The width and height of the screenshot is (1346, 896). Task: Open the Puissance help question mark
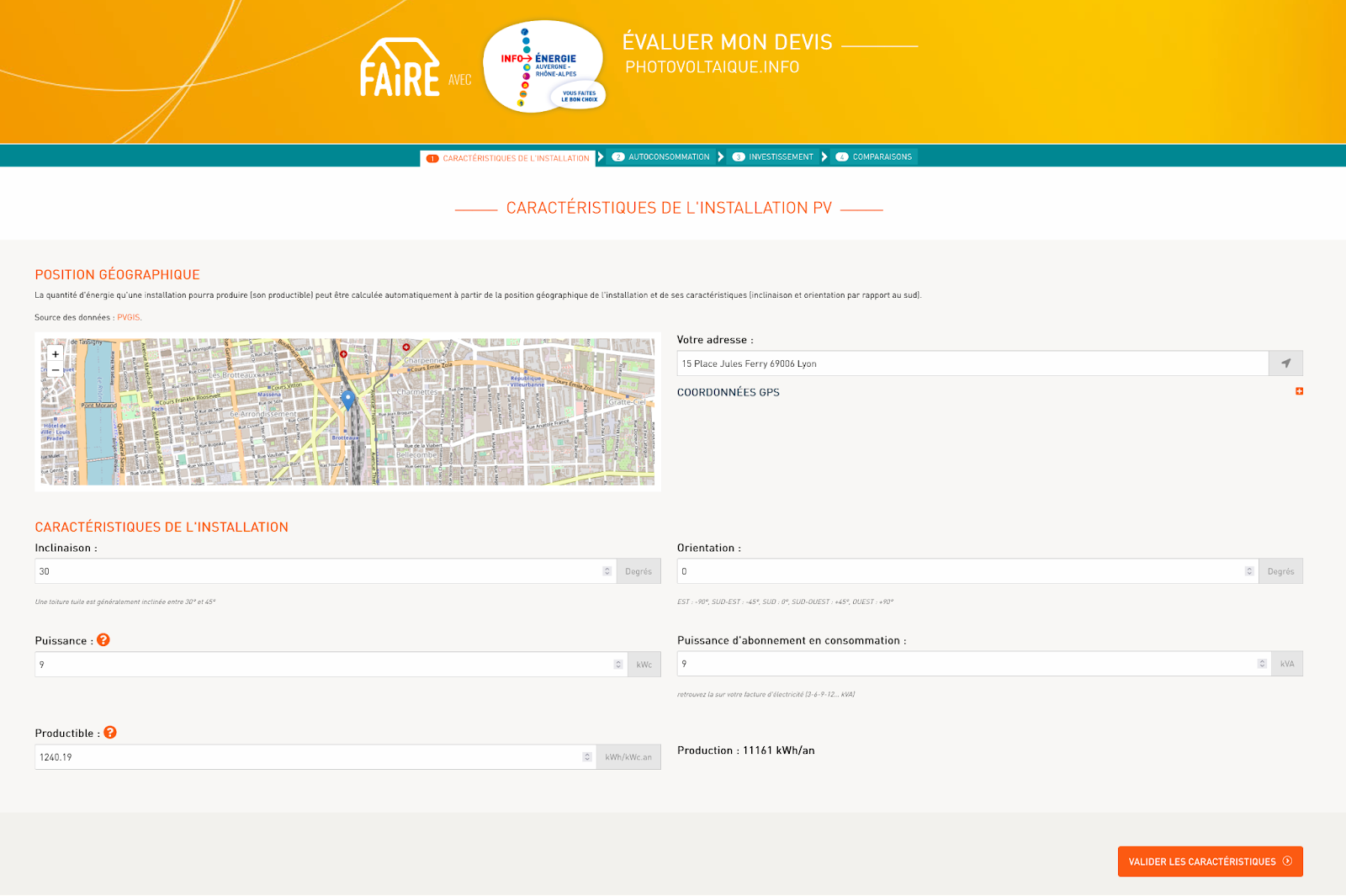[x=103, y=640]
